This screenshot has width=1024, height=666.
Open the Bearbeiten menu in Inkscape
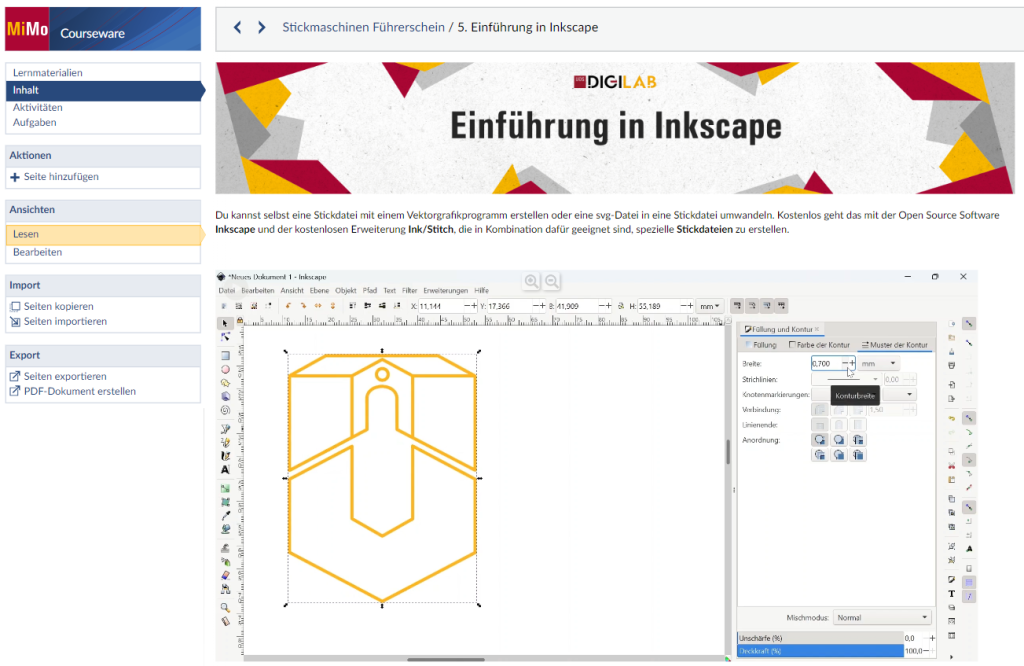[x=257, y=291]
